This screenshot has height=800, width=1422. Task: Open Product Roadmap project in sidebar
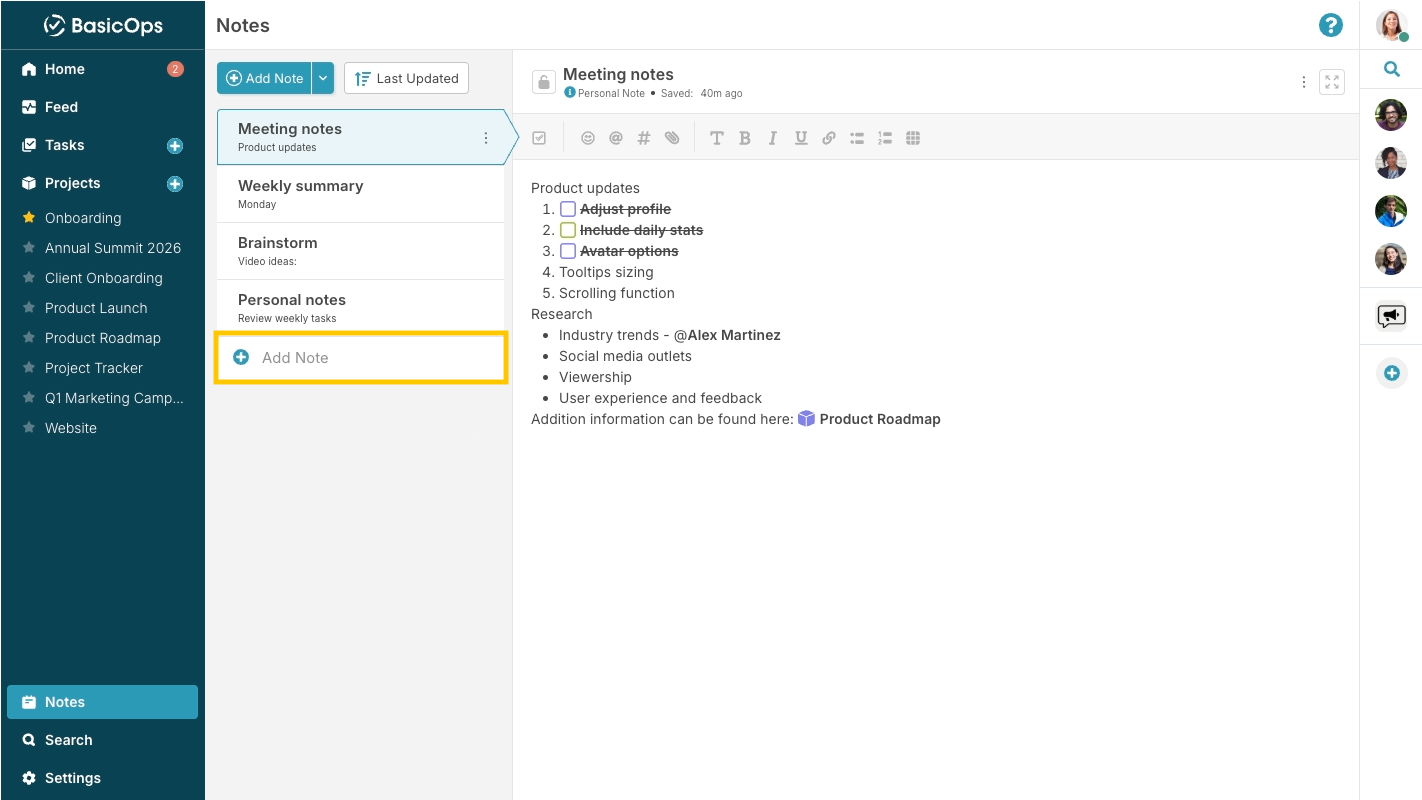tap(102, 338)
